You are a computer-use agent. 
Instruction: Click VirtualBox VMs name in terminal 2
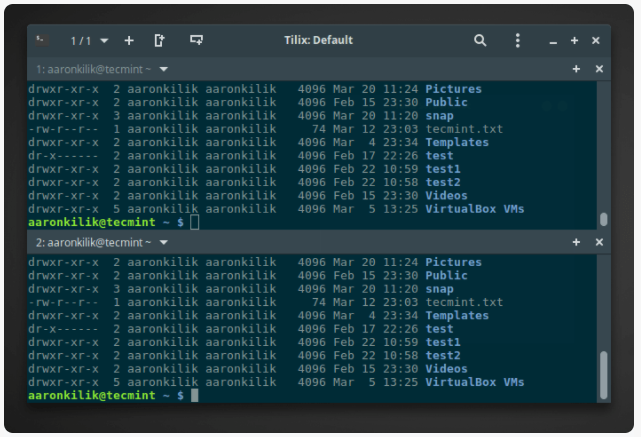coord(475,382)
